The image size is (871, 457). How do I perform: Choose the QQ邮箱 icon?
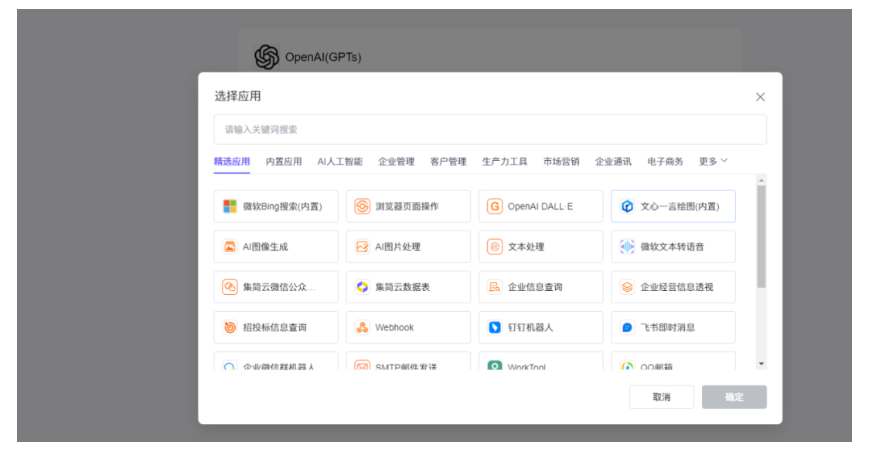coord(627,366)
